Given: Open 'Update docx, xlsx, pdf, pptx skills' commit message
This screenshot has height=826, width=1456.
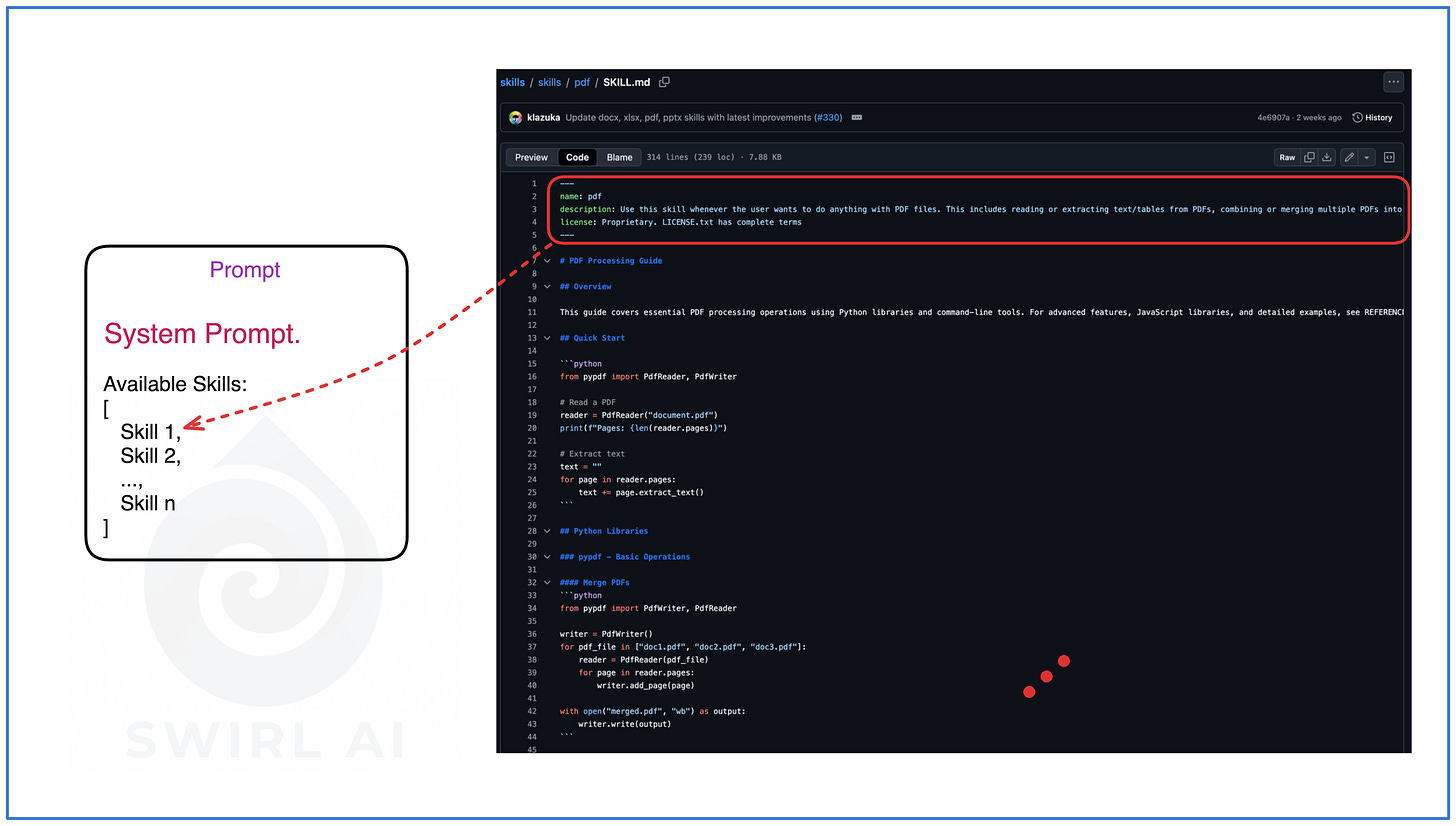Looking at the screenshot, I should [x=688, y=117].
